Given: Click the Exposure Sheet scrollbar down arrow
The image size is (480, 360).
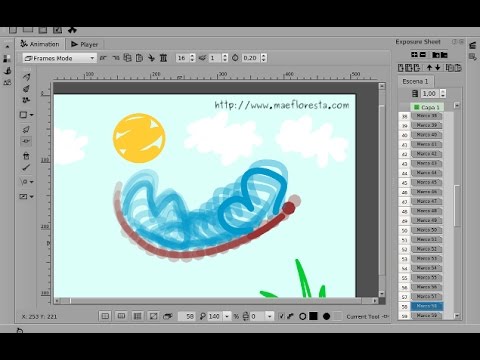Looking at the screenshot, I should pyautogui.click(x=457, y=315).
